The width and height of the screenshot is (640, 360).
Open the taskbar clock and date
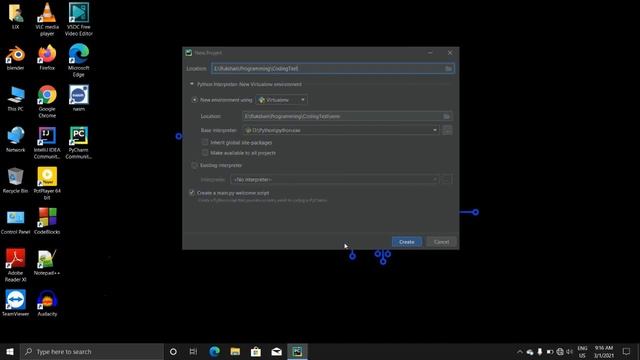point(604,351)
